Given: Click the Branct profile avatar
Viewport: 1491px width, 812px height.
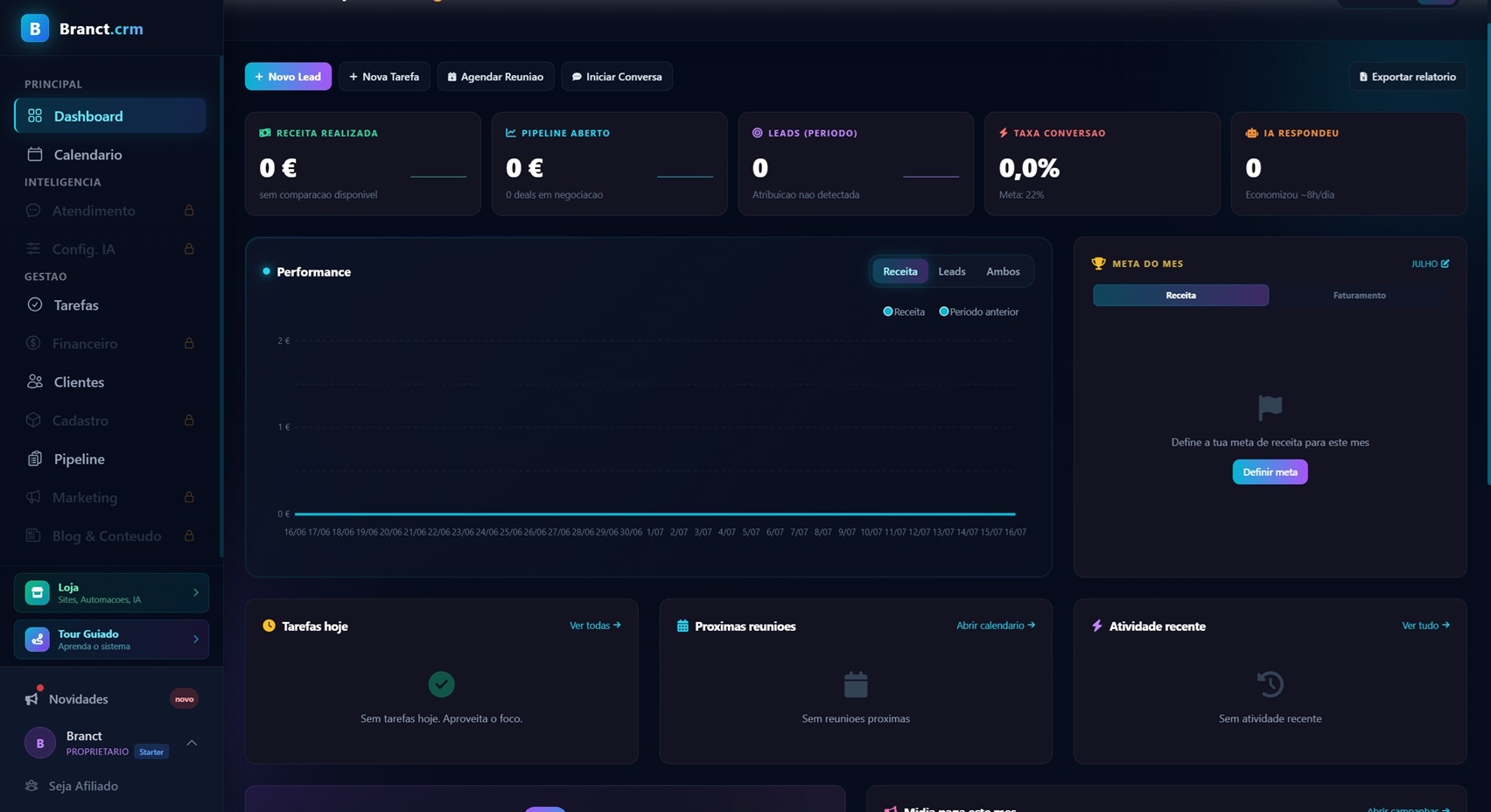Looking at the screenshot, I should [x=39, y=743].
